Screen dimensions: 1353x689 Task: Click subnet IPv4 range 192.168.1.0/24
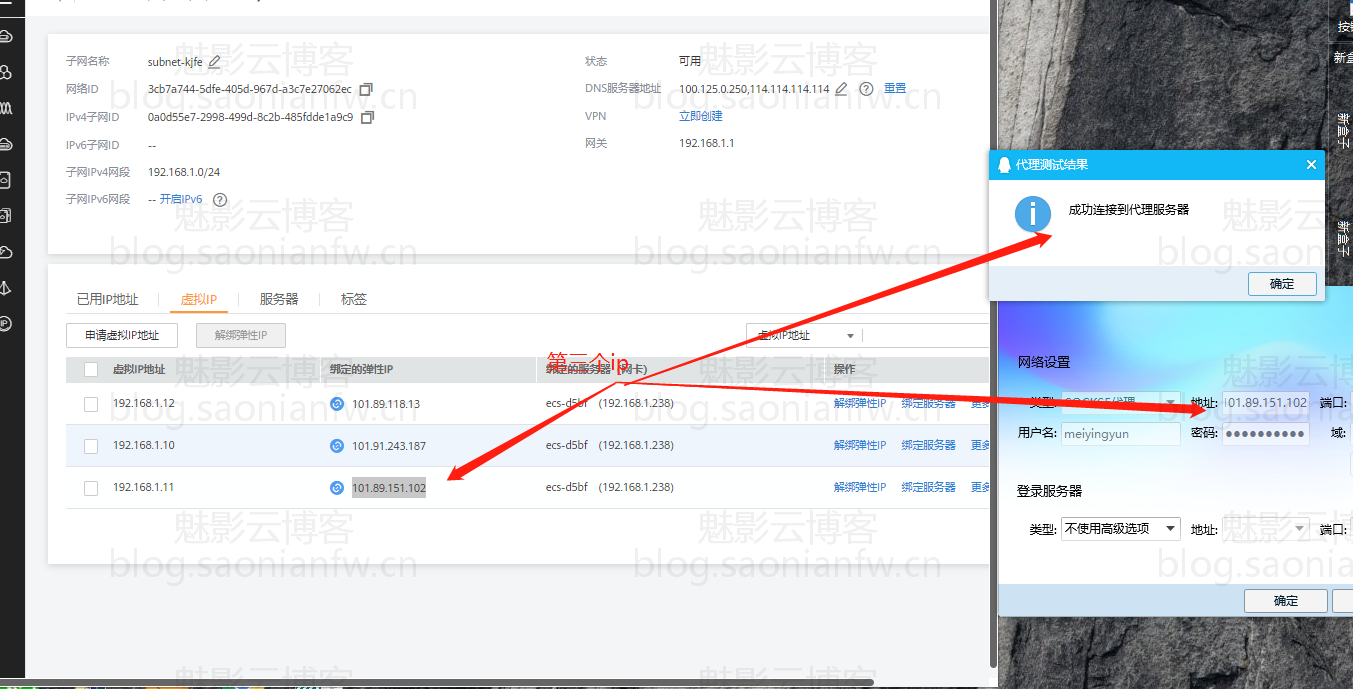click(x=184, y=172)
